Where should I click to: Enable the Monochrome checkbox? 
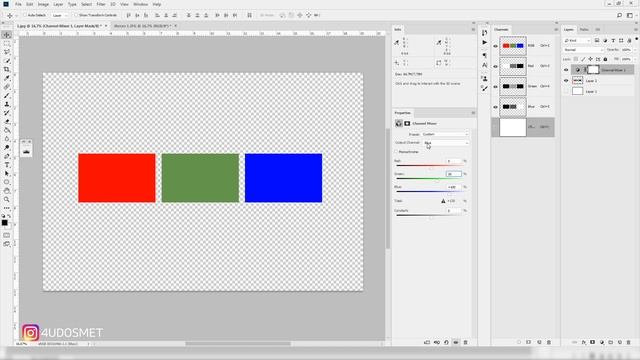(396, 152)
